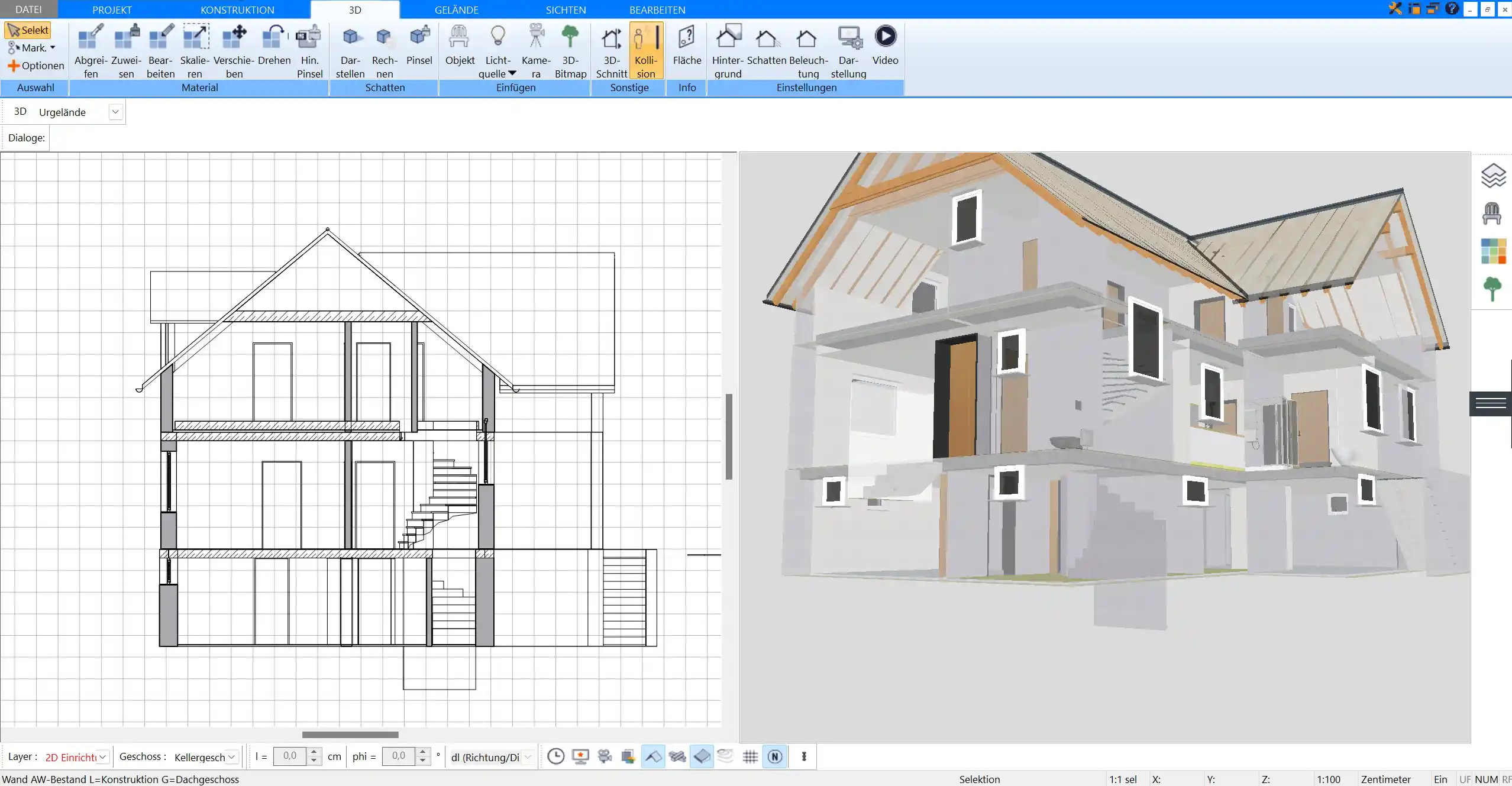The image size is (1512, 786).
Task: Click the 2D view horizontal scrollbar
Action: coord(350,735)
